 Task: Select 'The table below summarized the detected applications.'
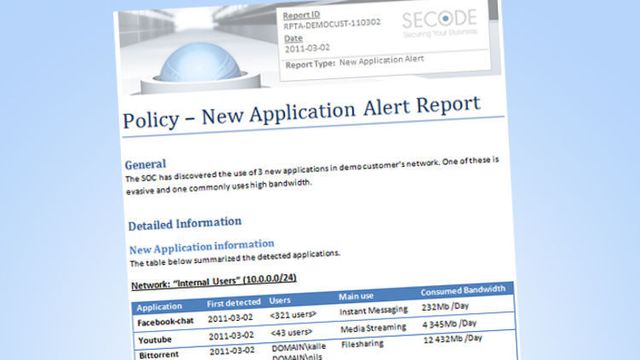235,258
